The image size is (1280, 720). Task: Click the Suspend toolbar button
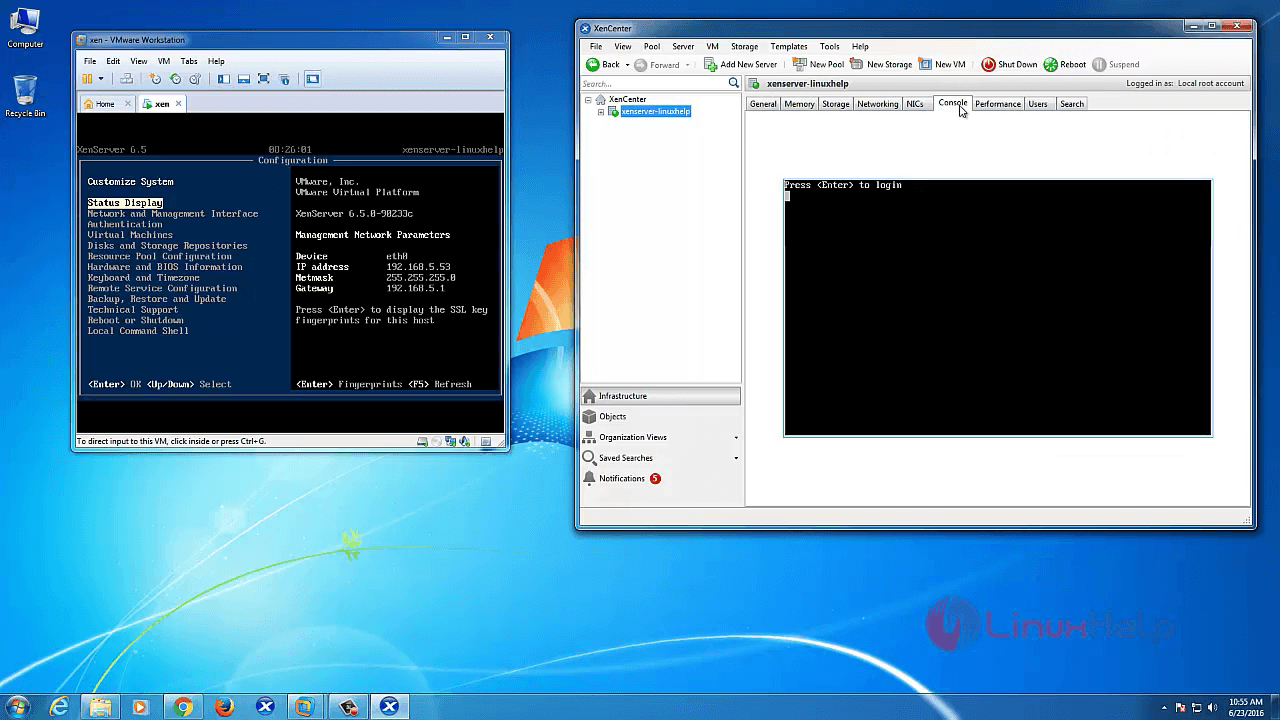1116,64
